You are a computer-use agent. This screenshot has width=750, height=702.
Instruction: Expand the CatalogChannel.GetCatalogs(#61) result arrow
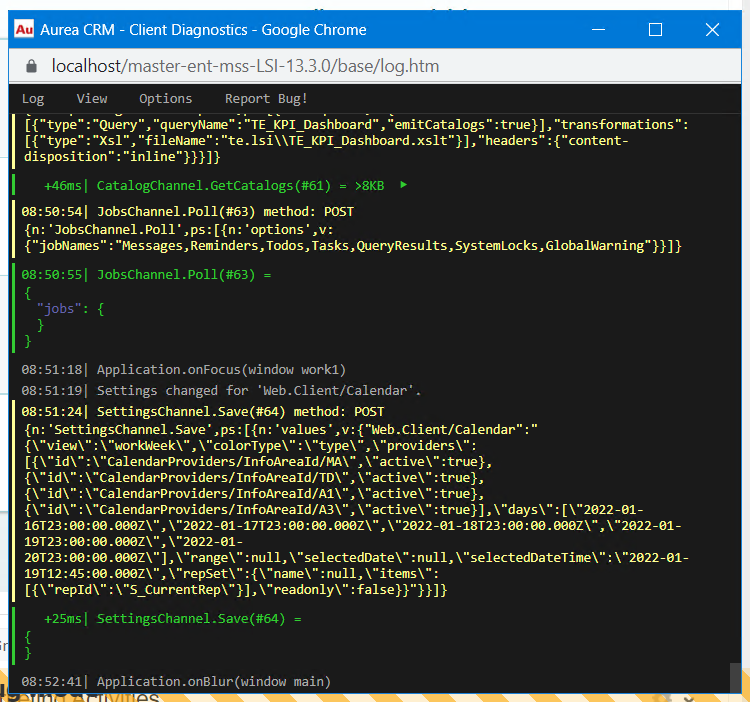pos(403,185)
